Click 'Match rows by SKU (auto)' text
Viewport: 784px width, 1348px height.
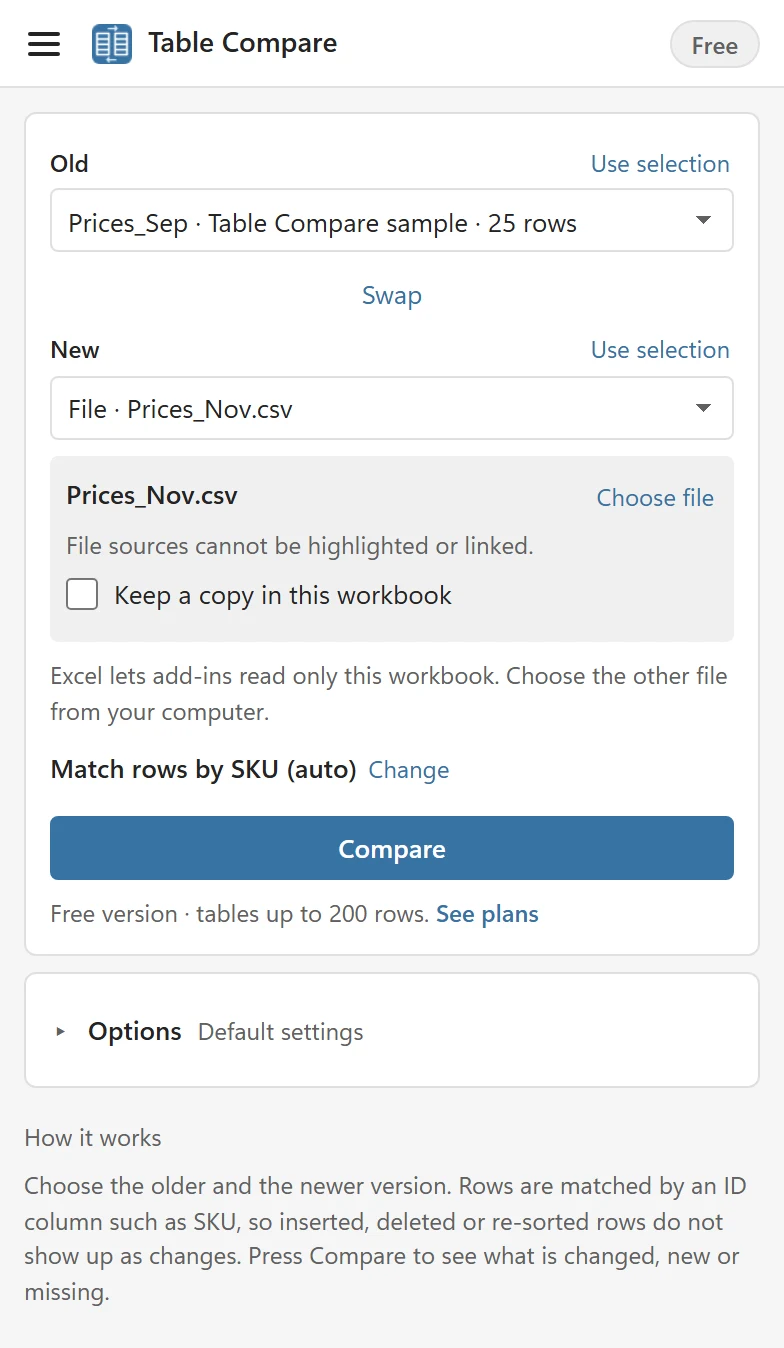coord(204,769)
